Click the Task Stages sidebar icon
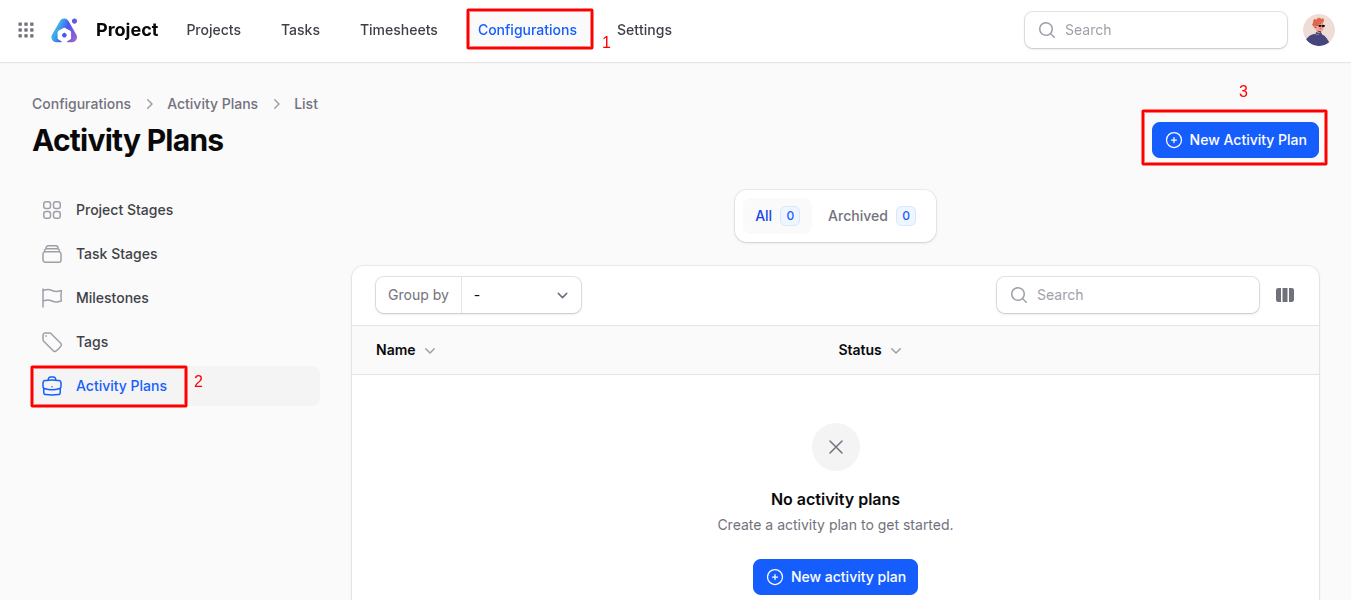Viewport: 1351px width, 600px height. tap(52, 254)
